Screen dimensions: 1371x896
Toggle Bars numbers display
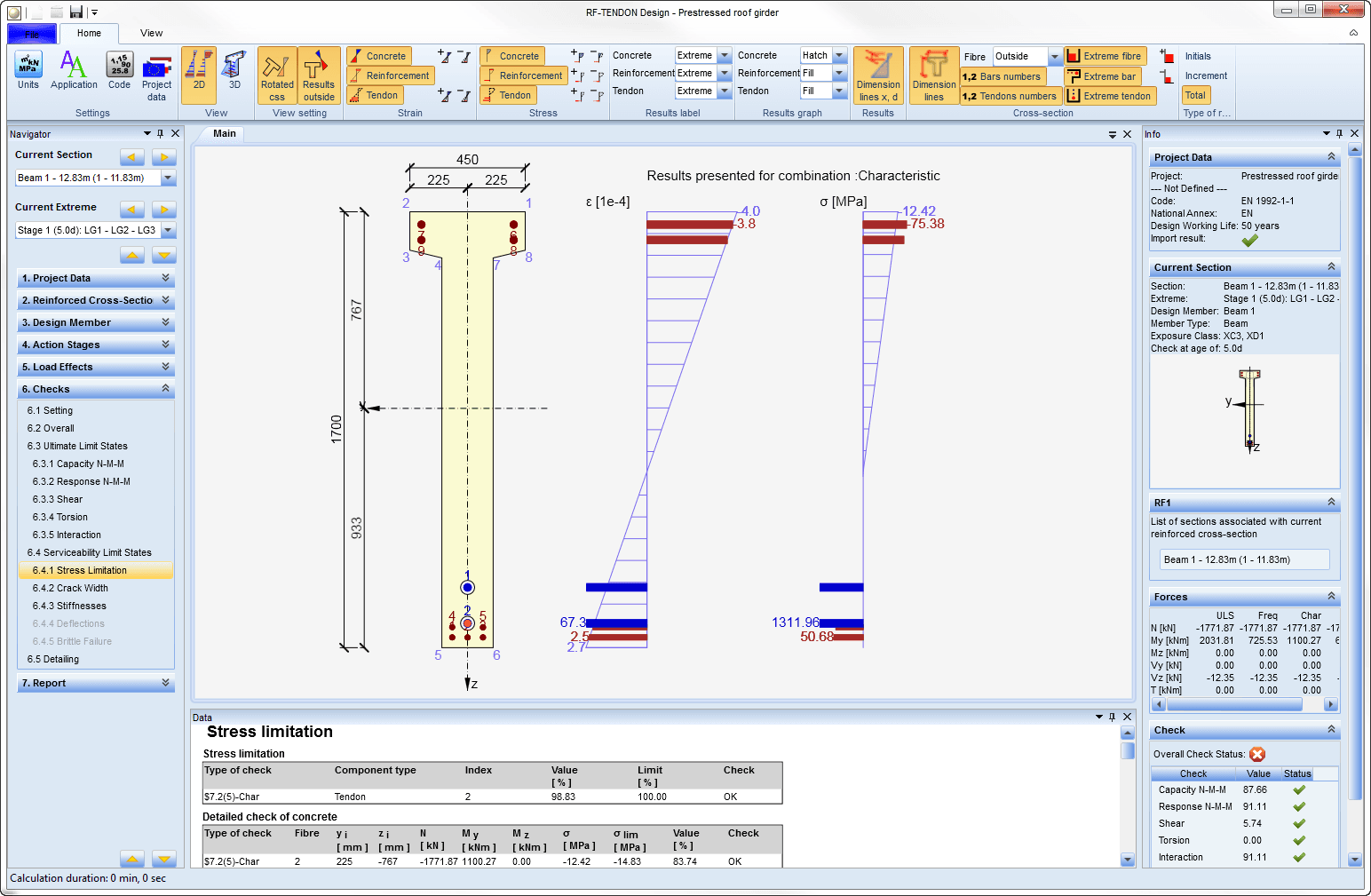pos(1002,75)
